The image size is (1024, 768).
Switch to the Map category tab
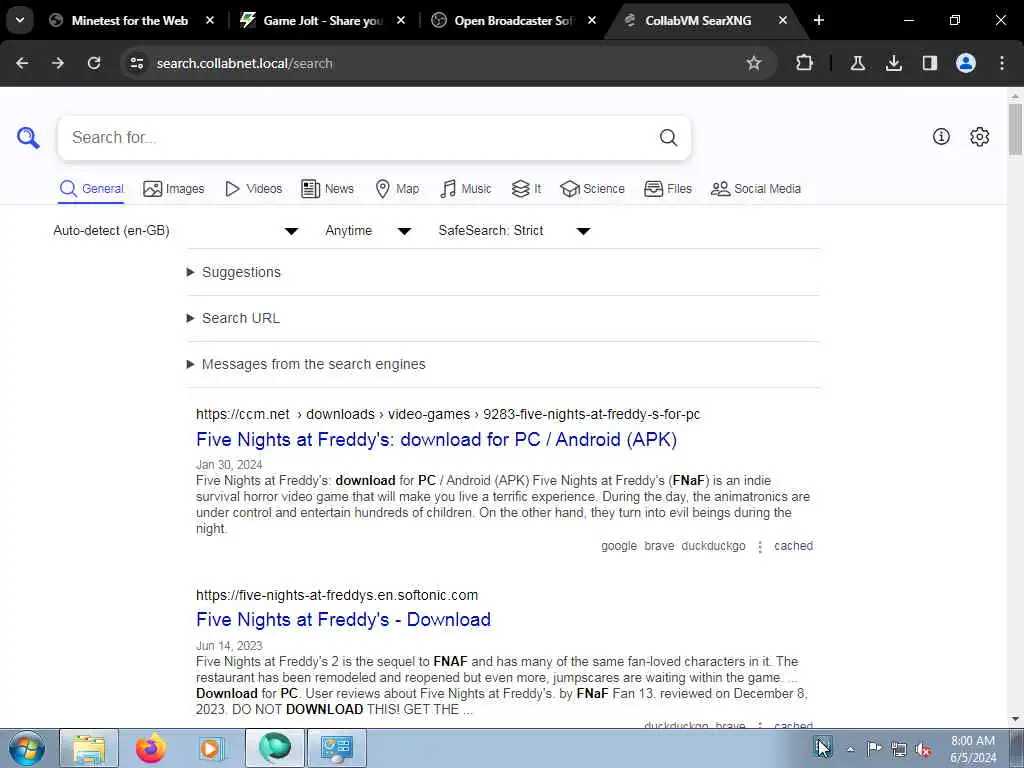[x=397, y=189]
